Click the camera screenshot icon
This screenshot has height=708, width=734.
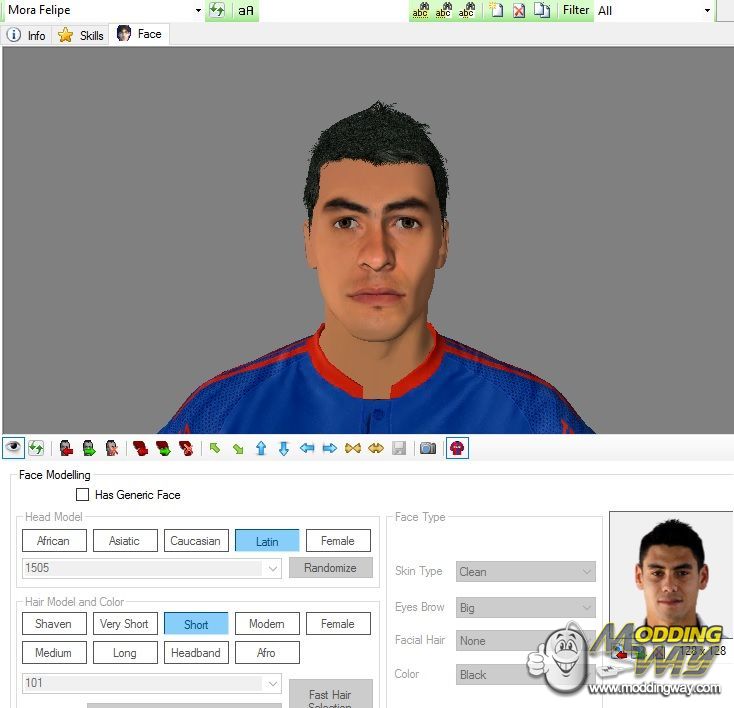tap(428, 448)
